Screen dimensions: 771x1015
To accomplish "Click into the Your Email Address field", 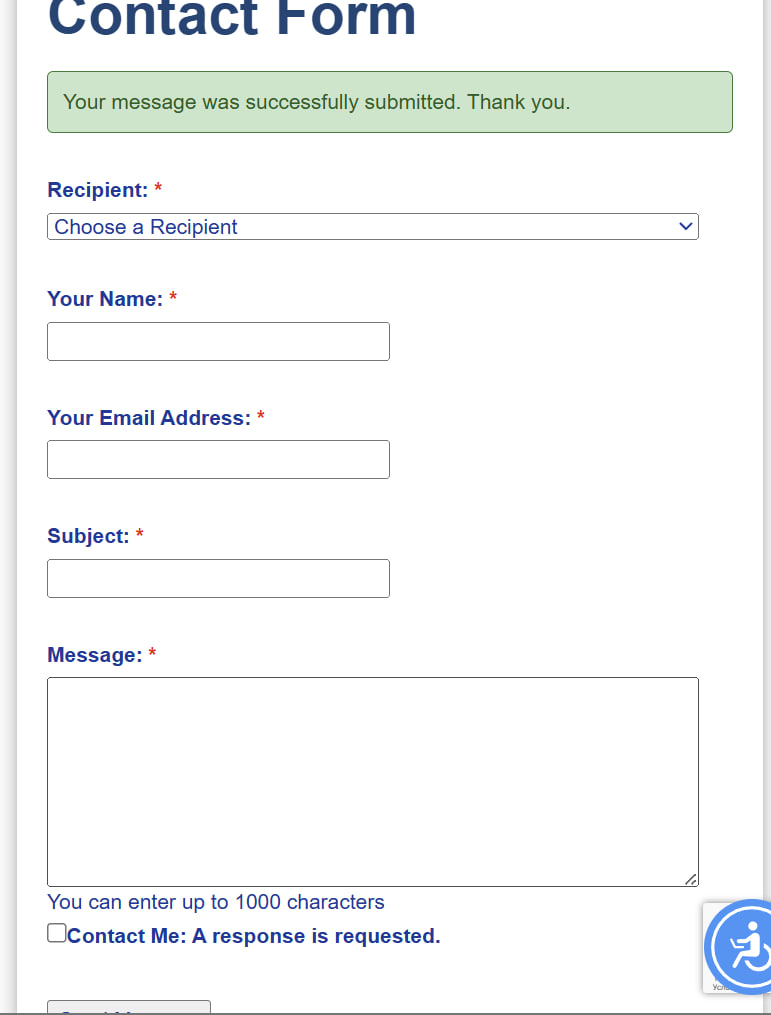I will (x=218, y=460).
